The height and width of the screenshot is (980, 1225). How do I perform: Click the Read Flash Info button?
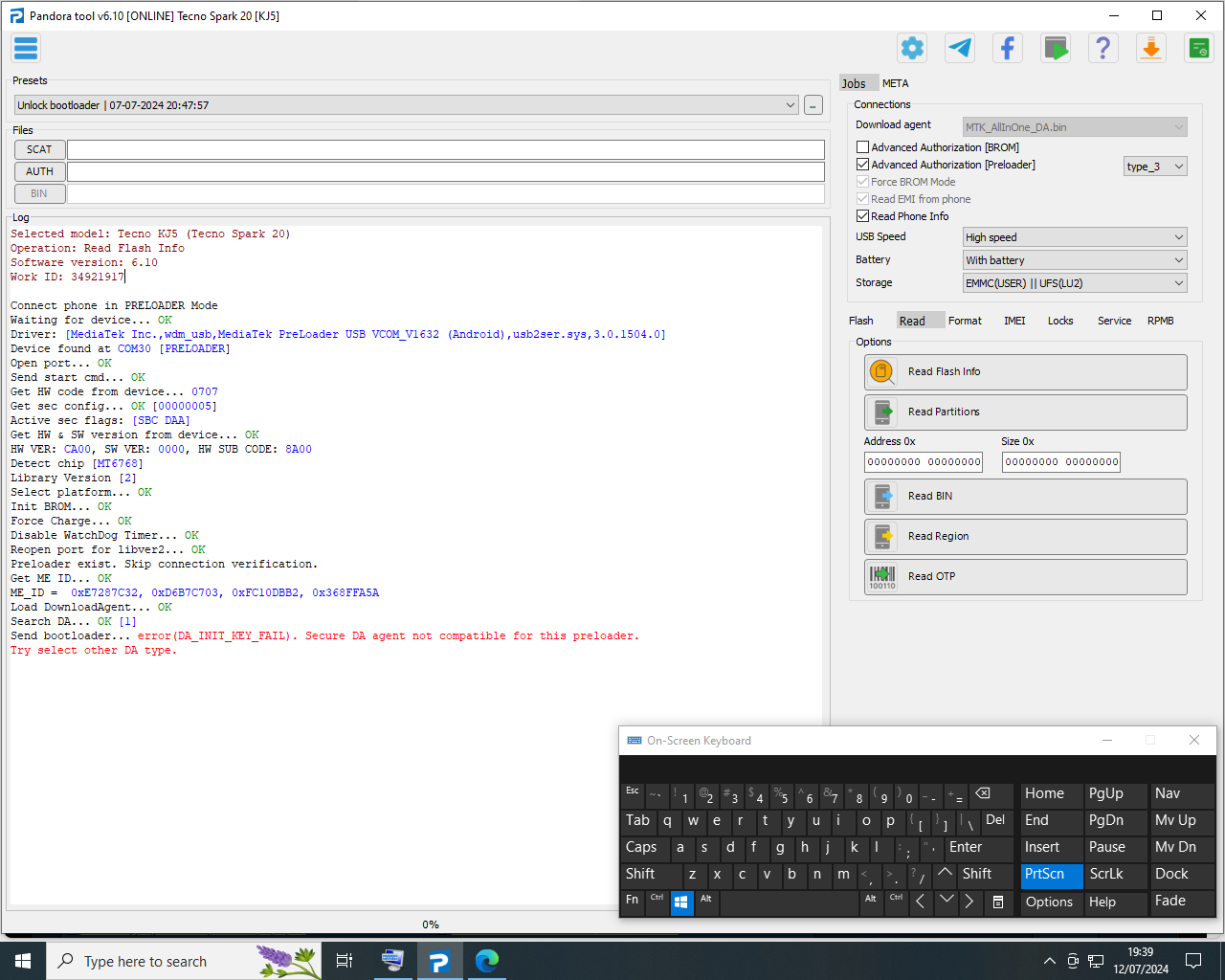point(1026,372)
